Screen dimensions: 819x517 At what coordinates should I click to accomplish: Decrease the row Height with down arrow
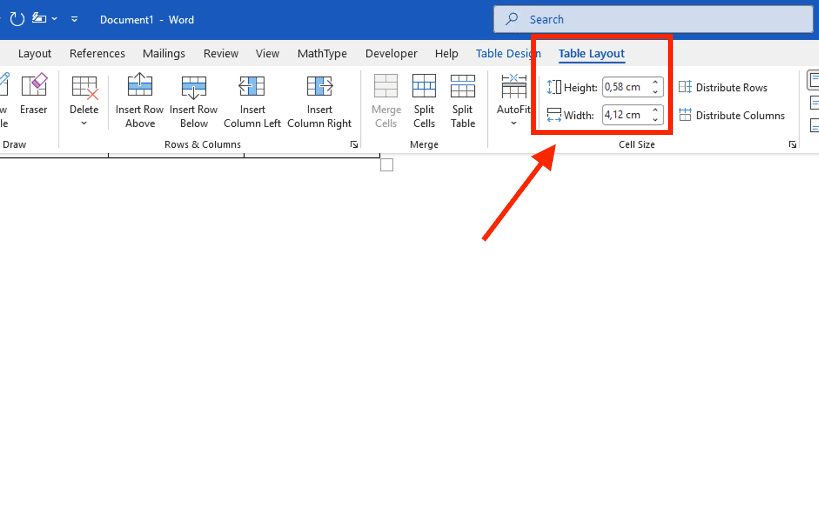pos(656,92)
